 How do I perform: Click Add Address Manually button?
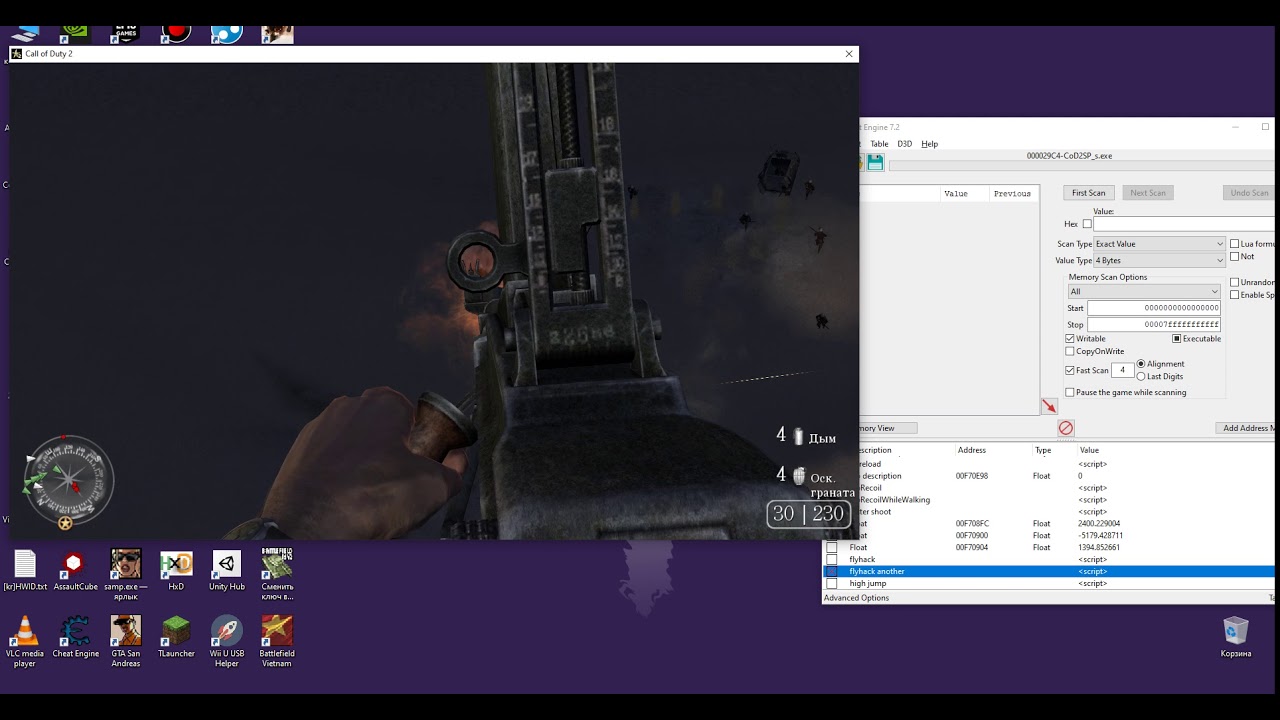[1246, 428]
